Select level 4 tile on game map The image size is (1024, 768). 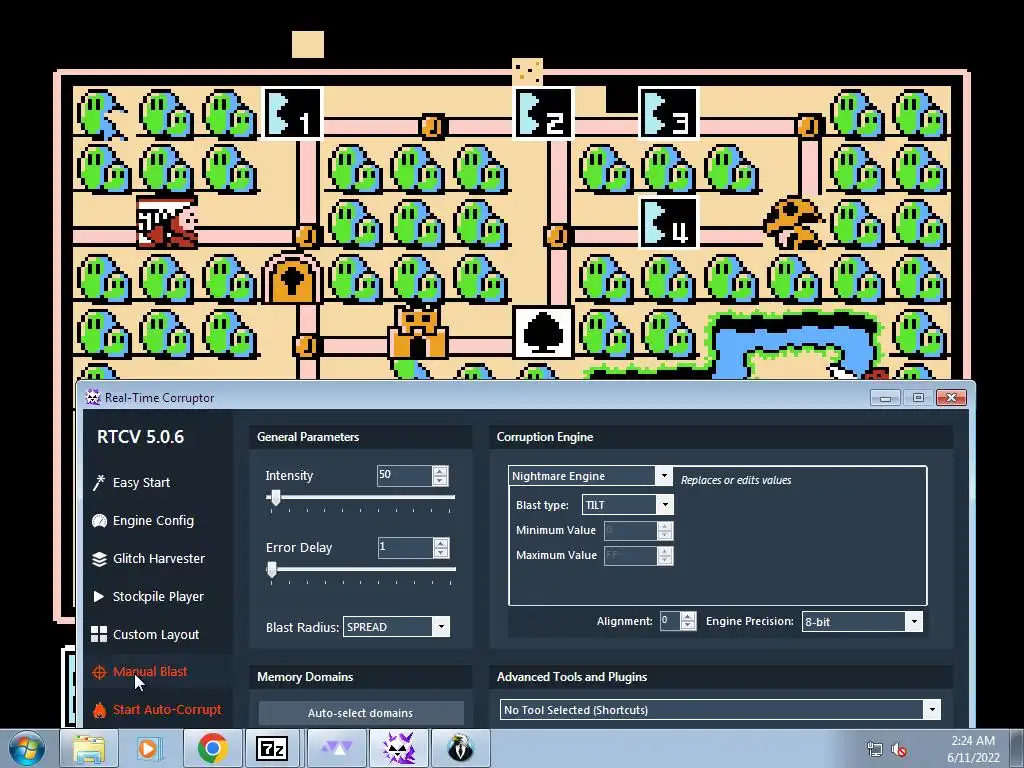[x=669, y=223]
